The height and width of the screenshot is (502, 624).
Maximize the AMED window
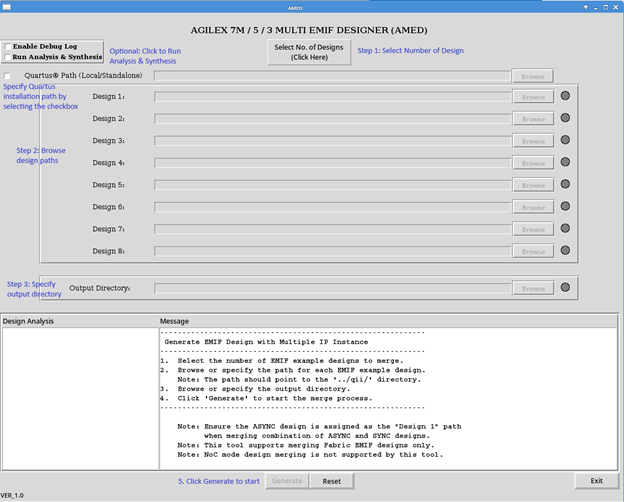click(605, 7)
